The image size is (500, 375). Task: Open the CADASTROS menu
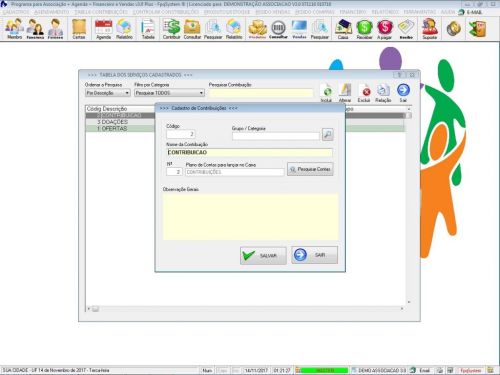click(x=16, y=12)
